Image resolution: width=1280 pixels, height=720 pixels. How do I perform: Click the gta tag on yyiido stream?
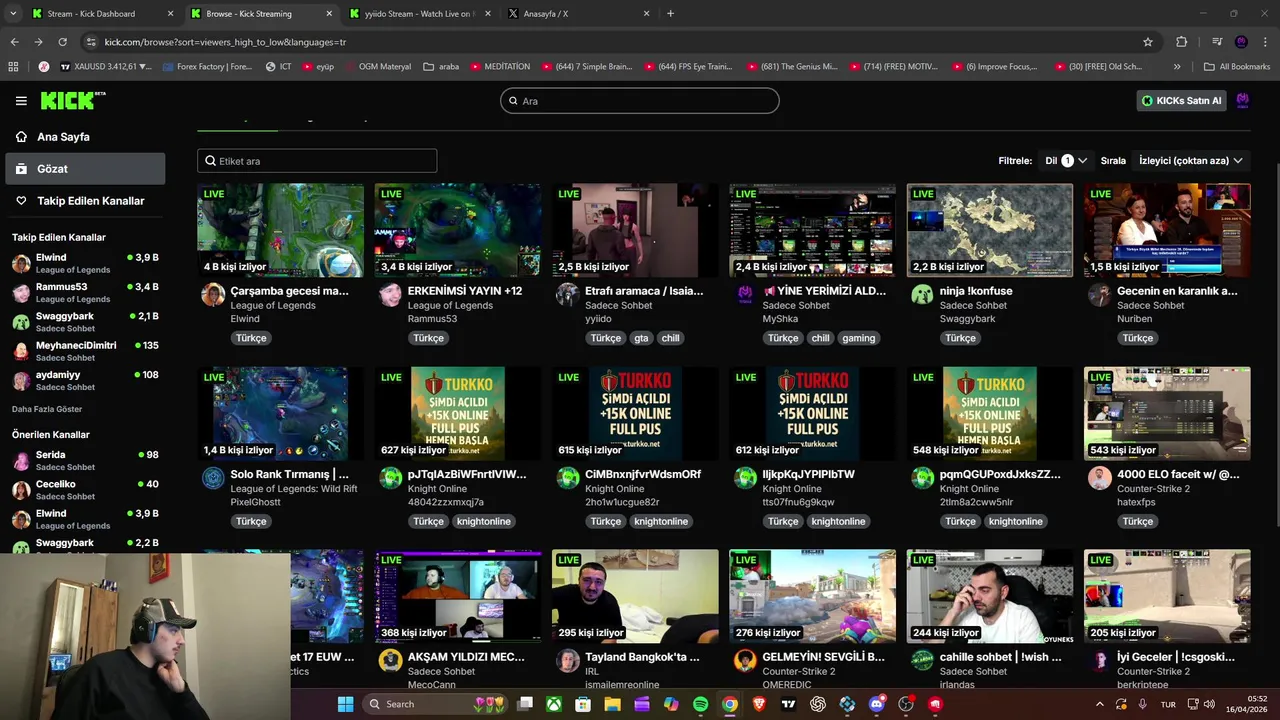coord(641,338)
